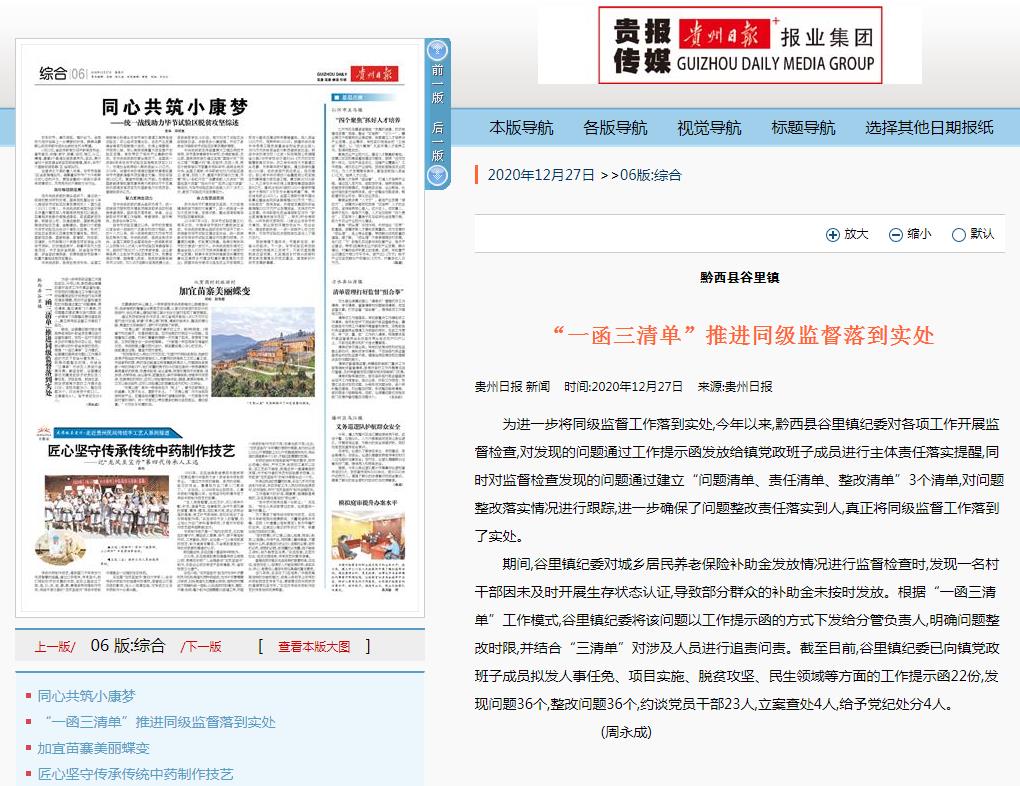The height and width of the screenshot is (786, 1020).
Task: Go to next edition via 下一版 link
Action: click(201, 646)
